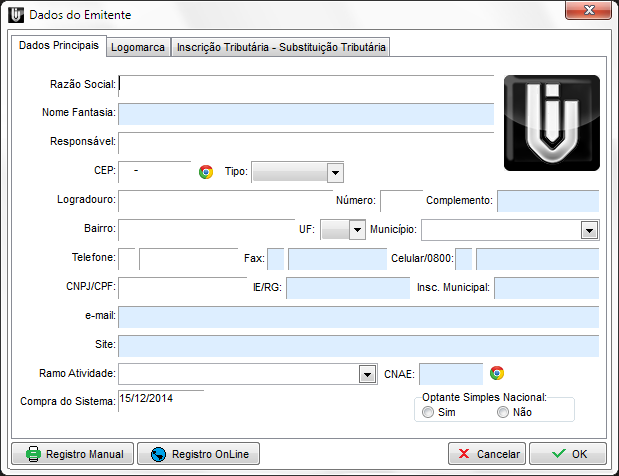Screen dimensions: 619x476
Task: Expand the UF state dropdown
Action: pyautogui.click(x=356, y=230)
